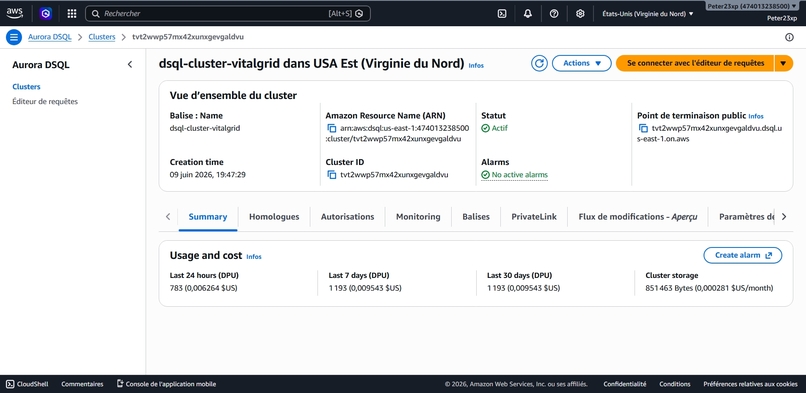Refresh the cluster details
Viewport: 806px width, 393px height.
coord(539,63)
